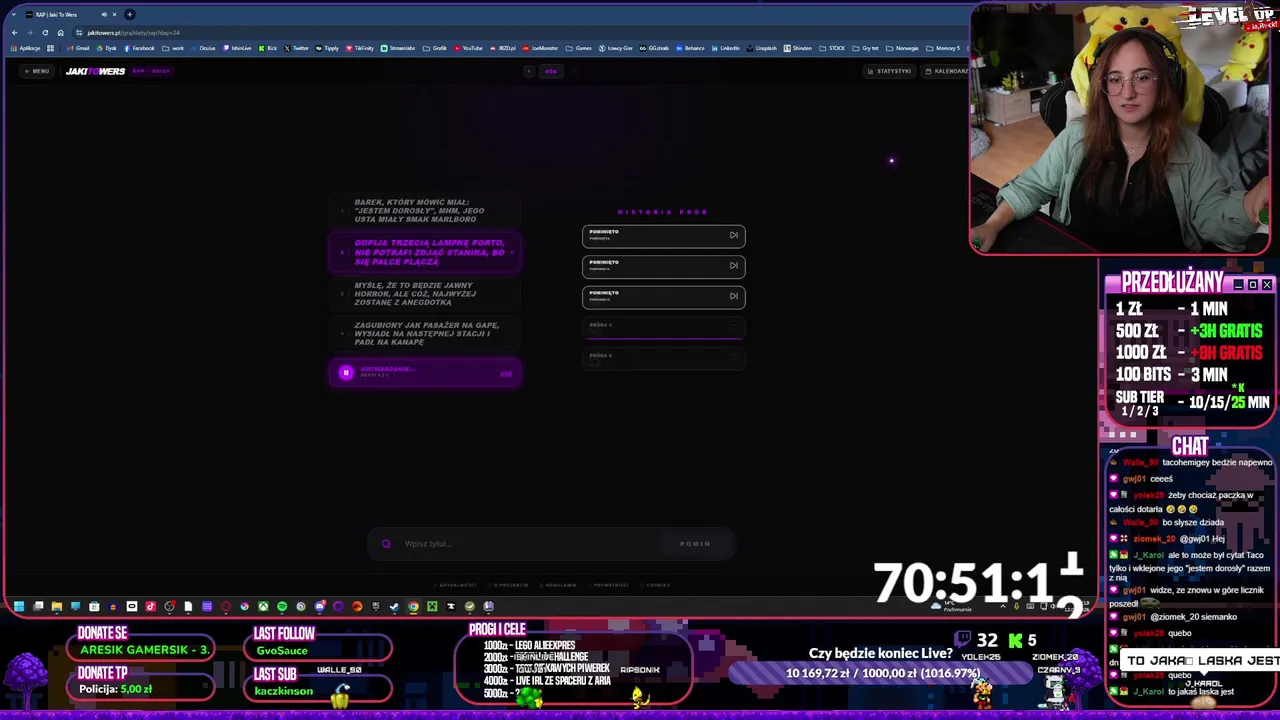The width and height of the screenshot is (1280, 720).
Task: Open a new Chrome tab with plus
Action: click(x=129, y=14)
